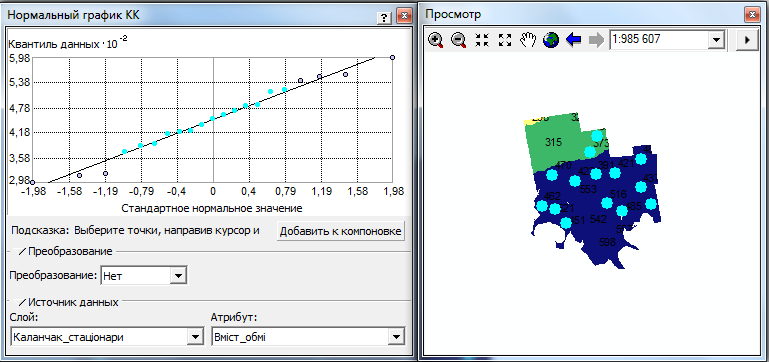The image size is (769, 362).
Task: Click the map label 598
Action: tap(607, 242)
